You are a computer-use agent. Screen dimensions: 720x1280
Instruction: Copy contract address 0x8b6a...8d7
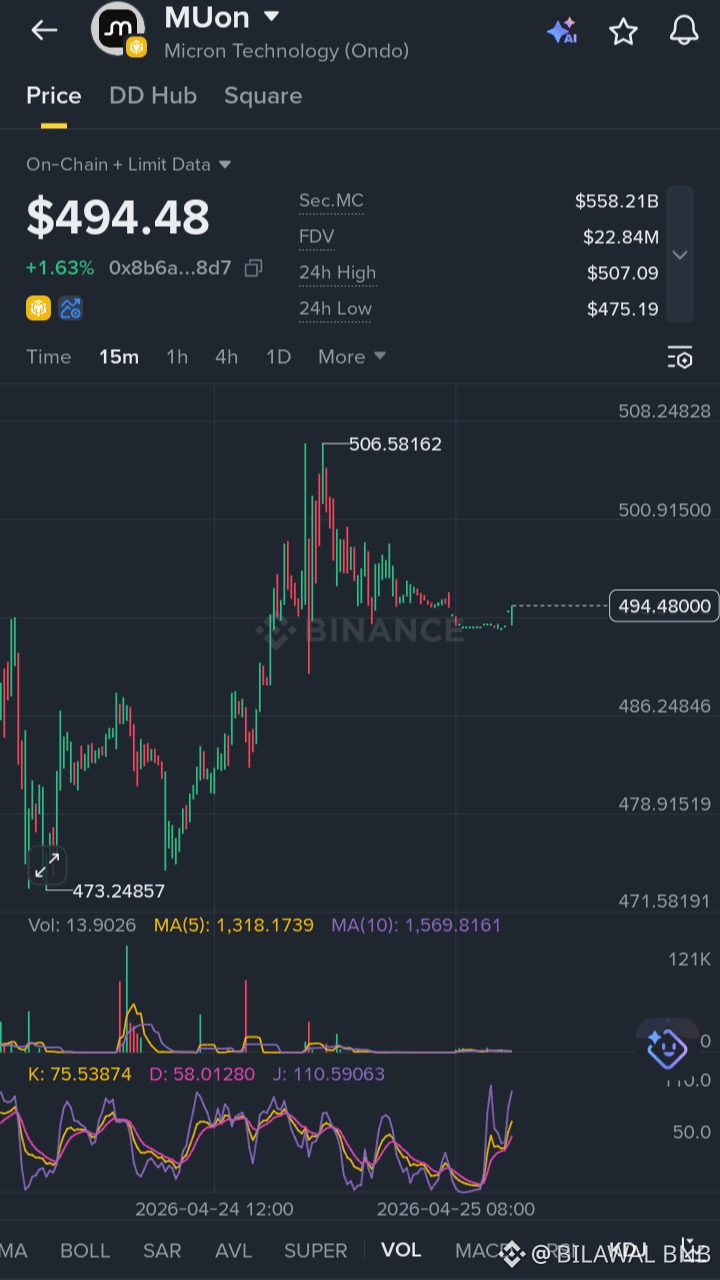[x=254, y=268]
